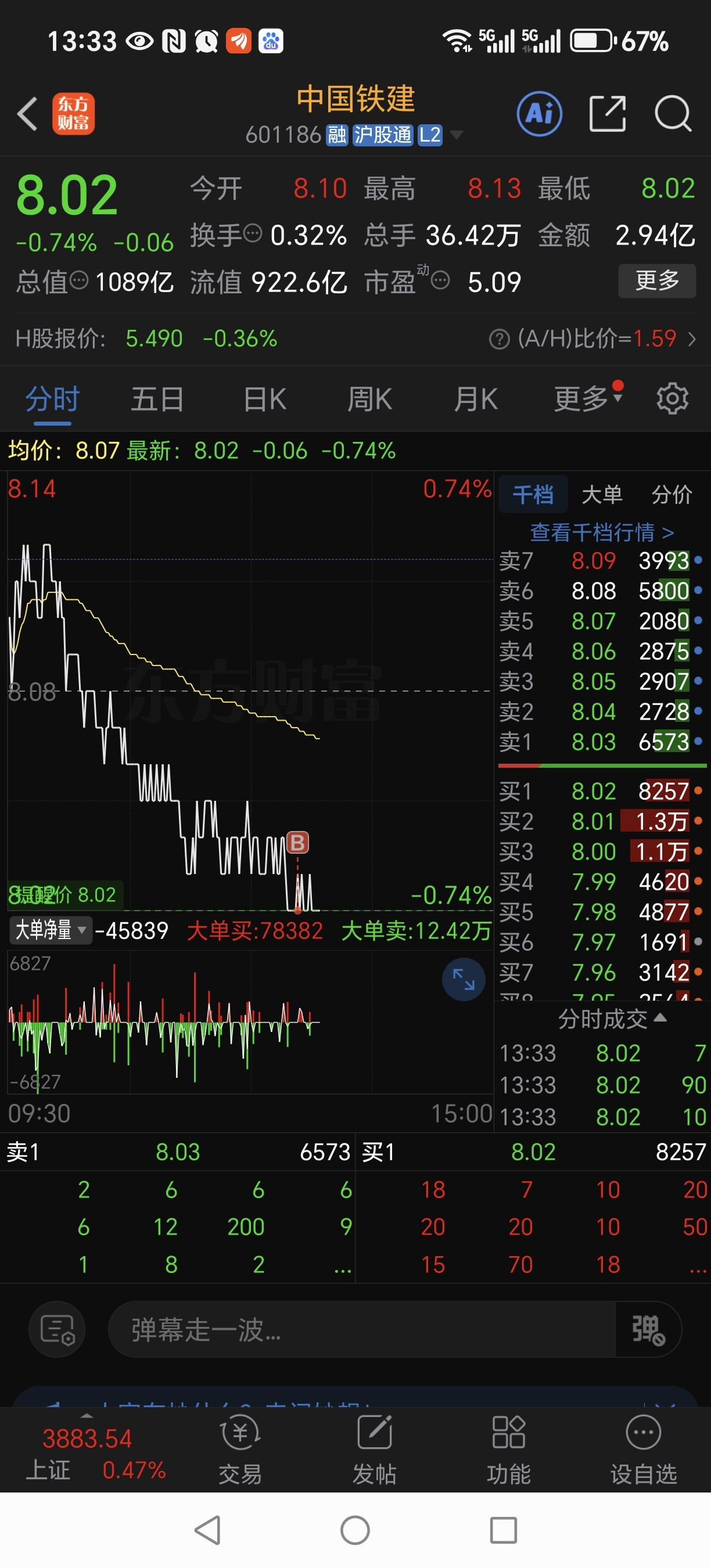
Task: Tap the 弹幕走一波 comment input field
Action: [361, 1329]
